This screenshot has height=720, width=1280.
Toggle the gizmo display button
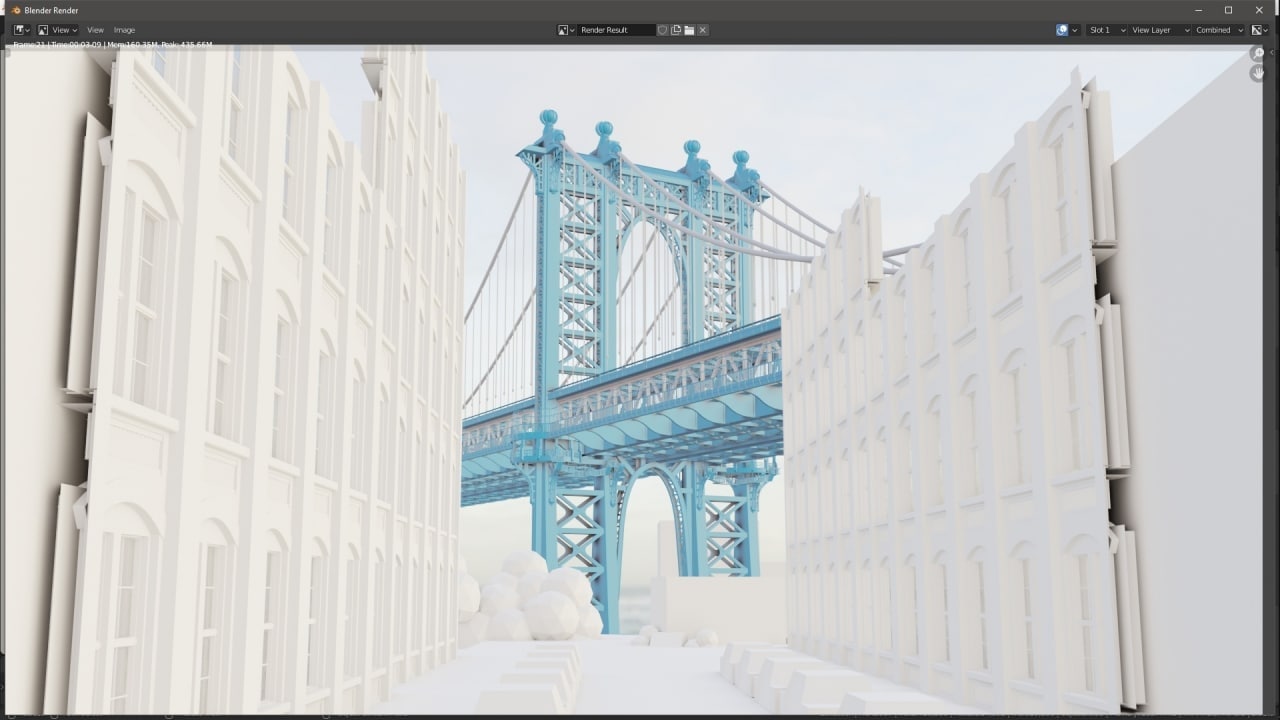(x=1062, y=30)
